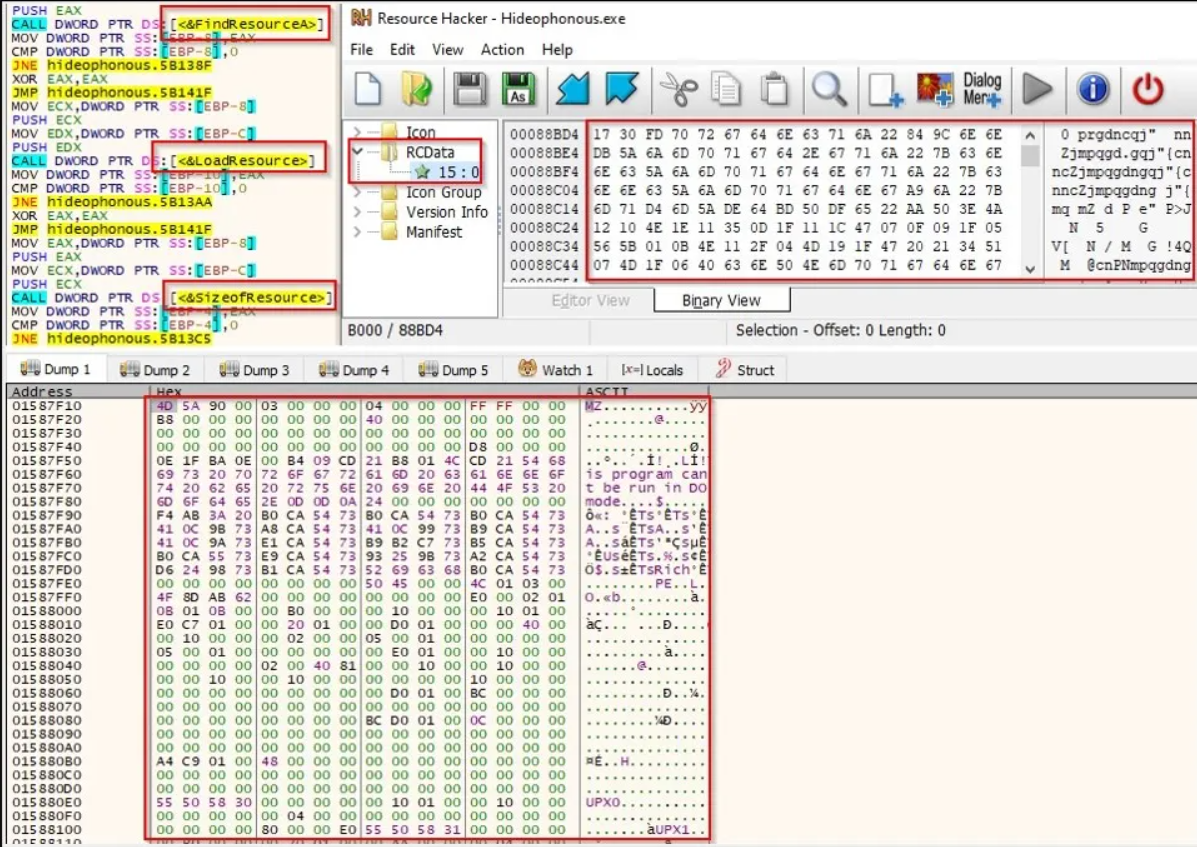Image resolution: width=1197 pixels, height=847 pixels.
Task: Open the View menu
Action: point(447,50)
